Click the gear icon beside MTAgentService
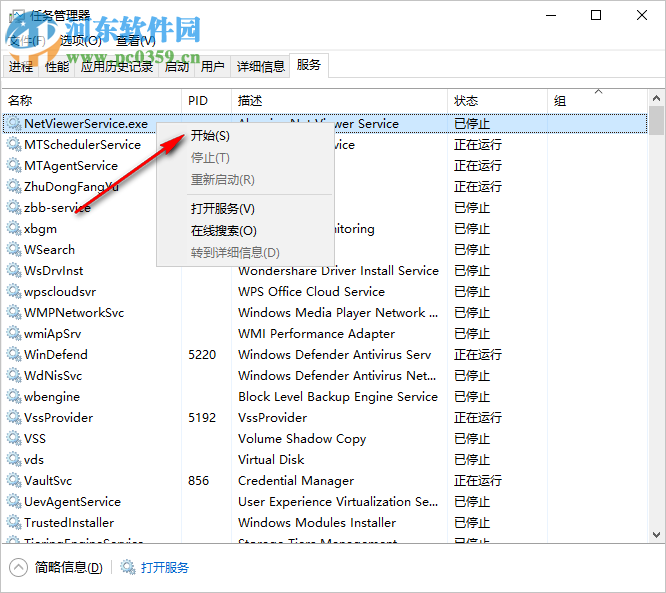666x593 pixels. 14,166
